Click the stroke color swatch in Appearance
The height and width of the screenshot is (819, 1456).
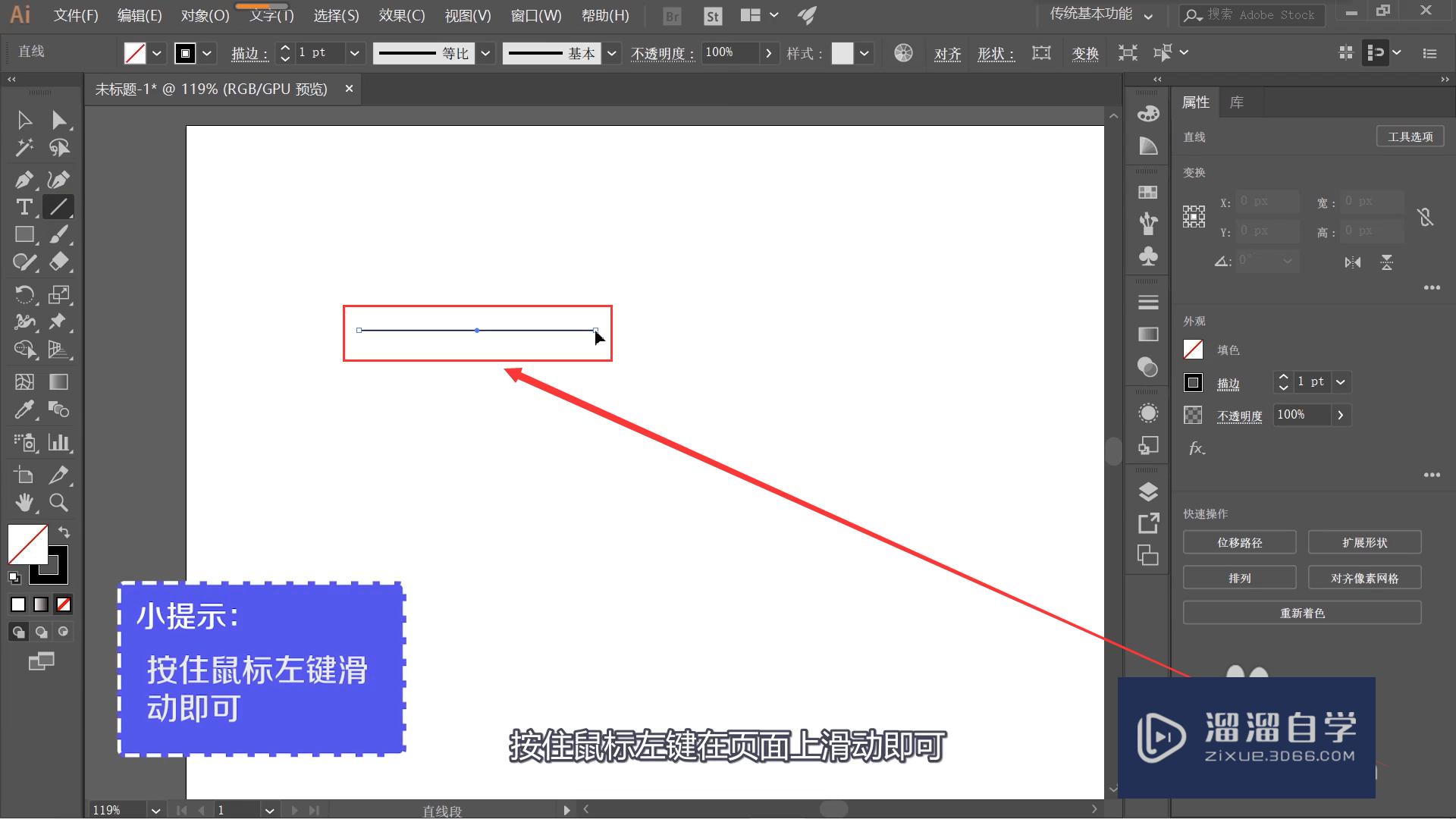point(1192,382)
